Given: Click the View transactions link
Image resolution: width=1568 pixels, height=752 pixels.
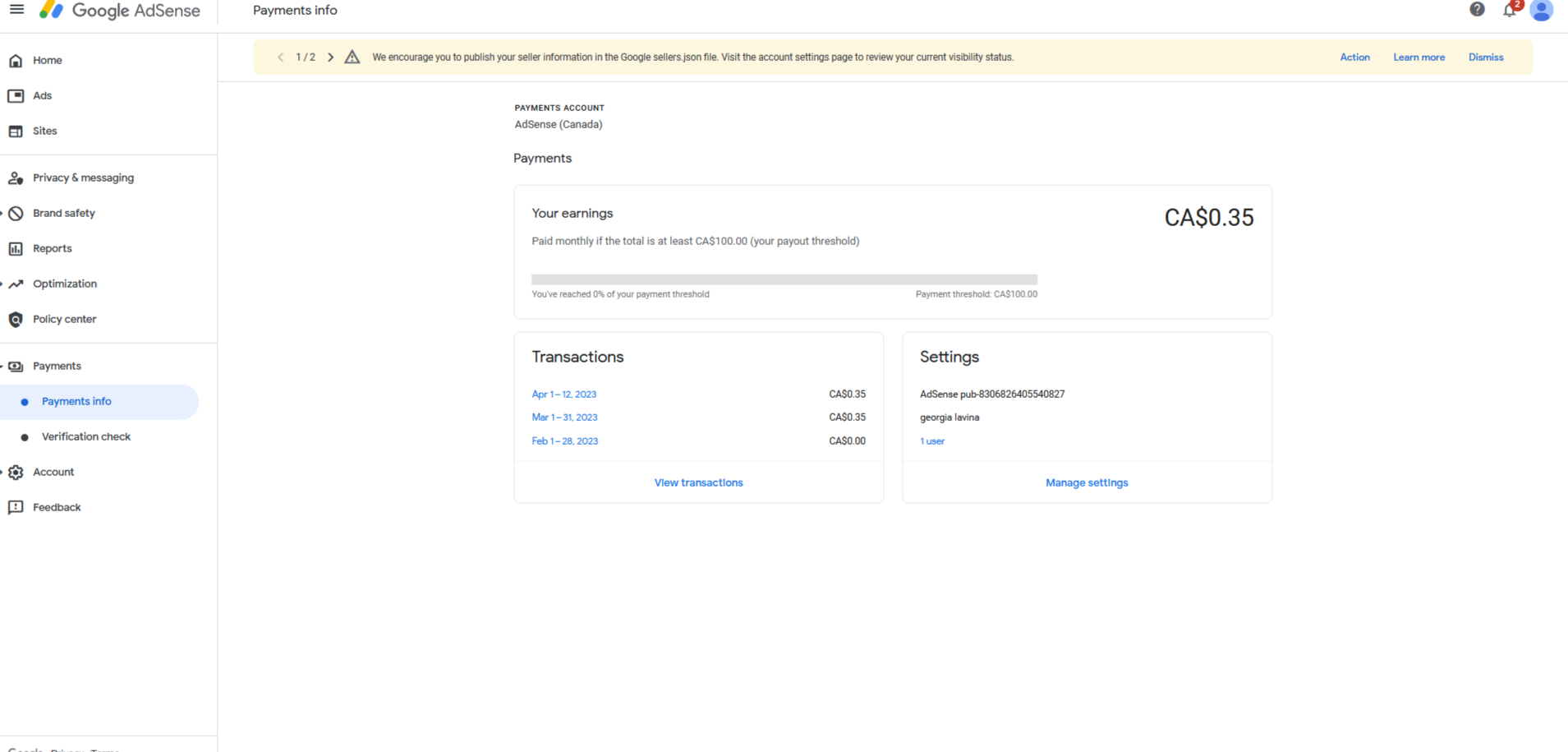Looking at the screenshot, I should point(698,483).
